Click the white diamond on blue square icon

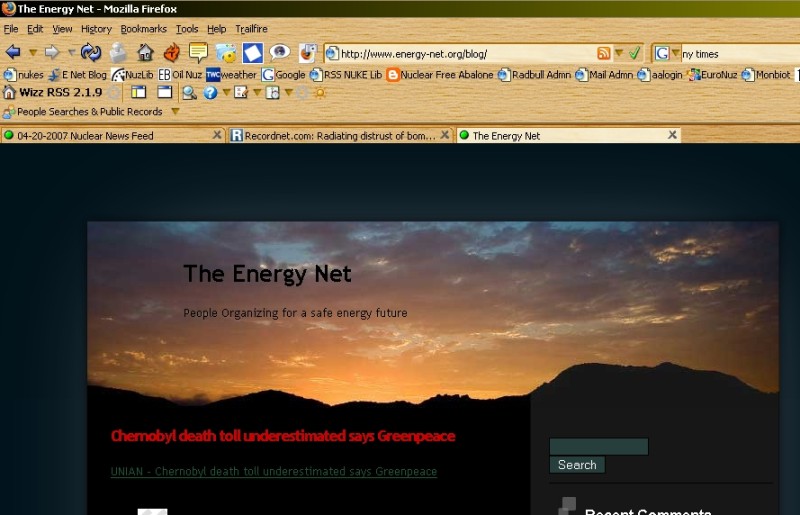pyautogui.click(x=253, y=53)
